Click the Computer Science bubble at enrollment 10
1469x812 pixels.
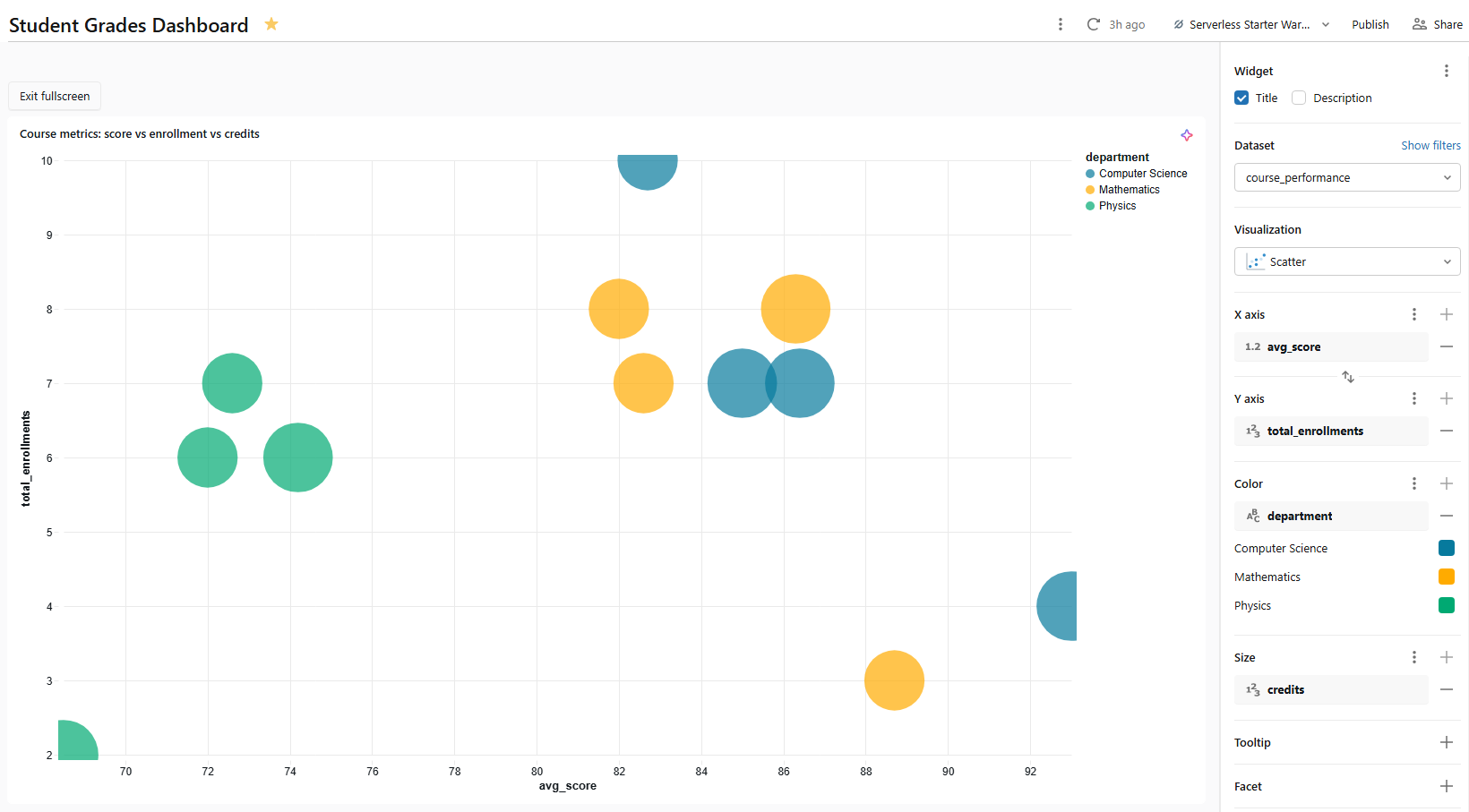[648, 170]
